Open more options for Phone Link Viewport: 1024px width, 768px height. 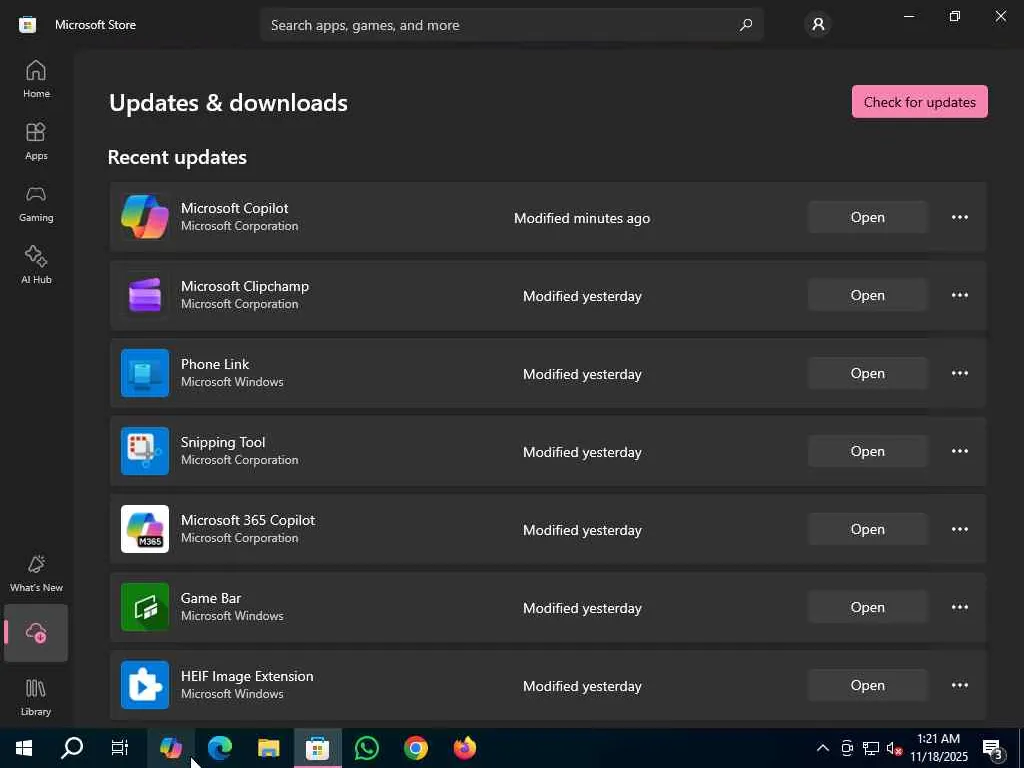(x=959, y=373)
